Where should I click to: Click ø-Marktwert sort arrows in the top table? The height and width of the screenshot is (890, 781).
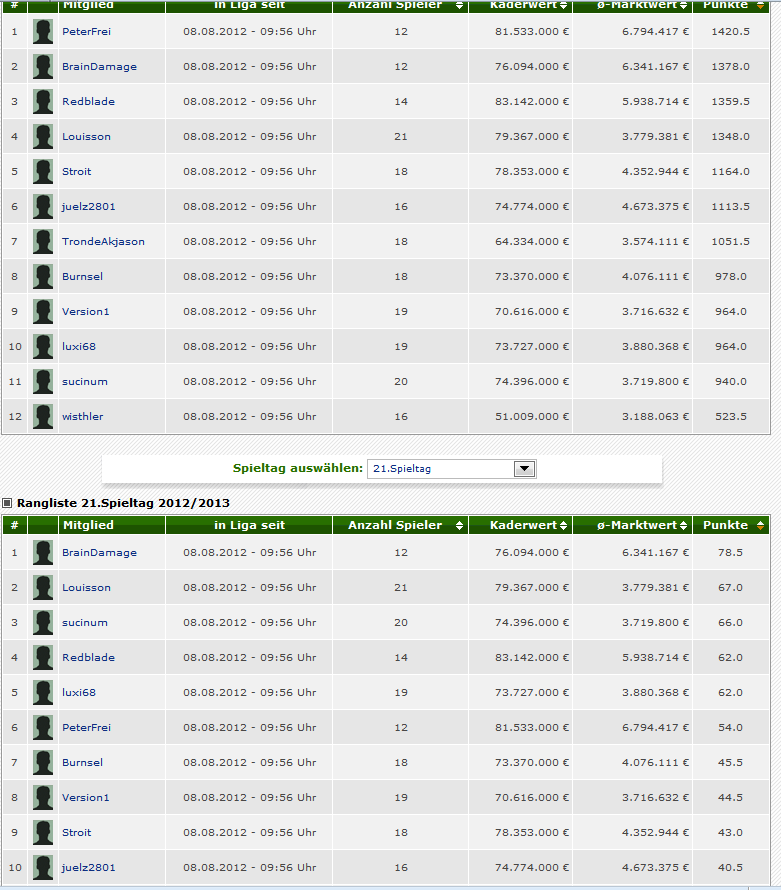click(x=685, y=6)
